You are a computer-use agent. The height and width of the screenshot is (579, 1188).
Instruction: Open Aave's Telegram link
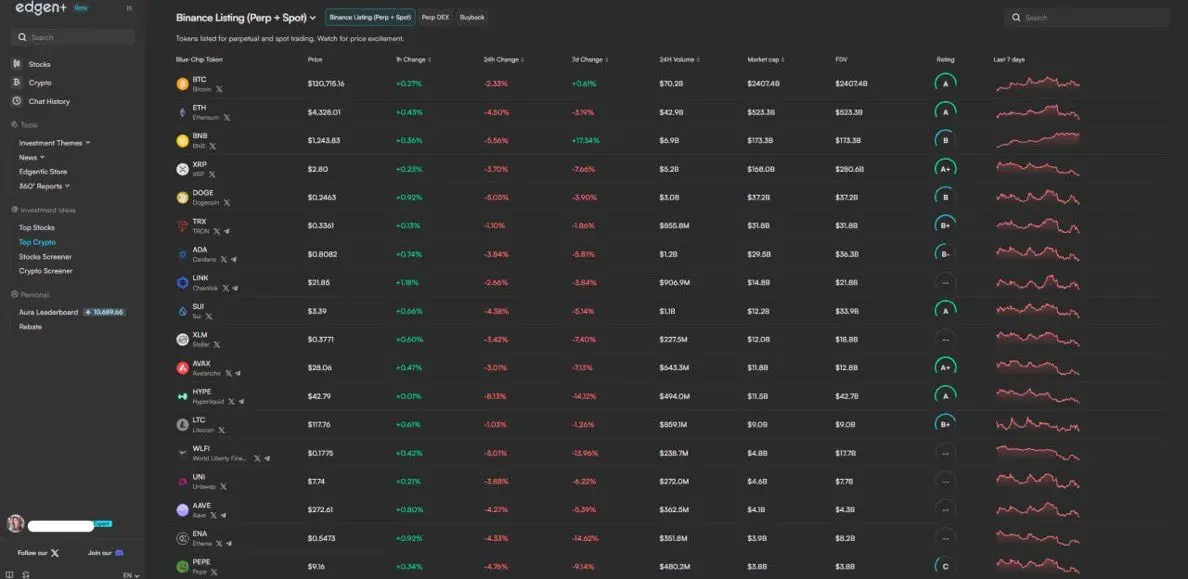[x=223, y=515]
